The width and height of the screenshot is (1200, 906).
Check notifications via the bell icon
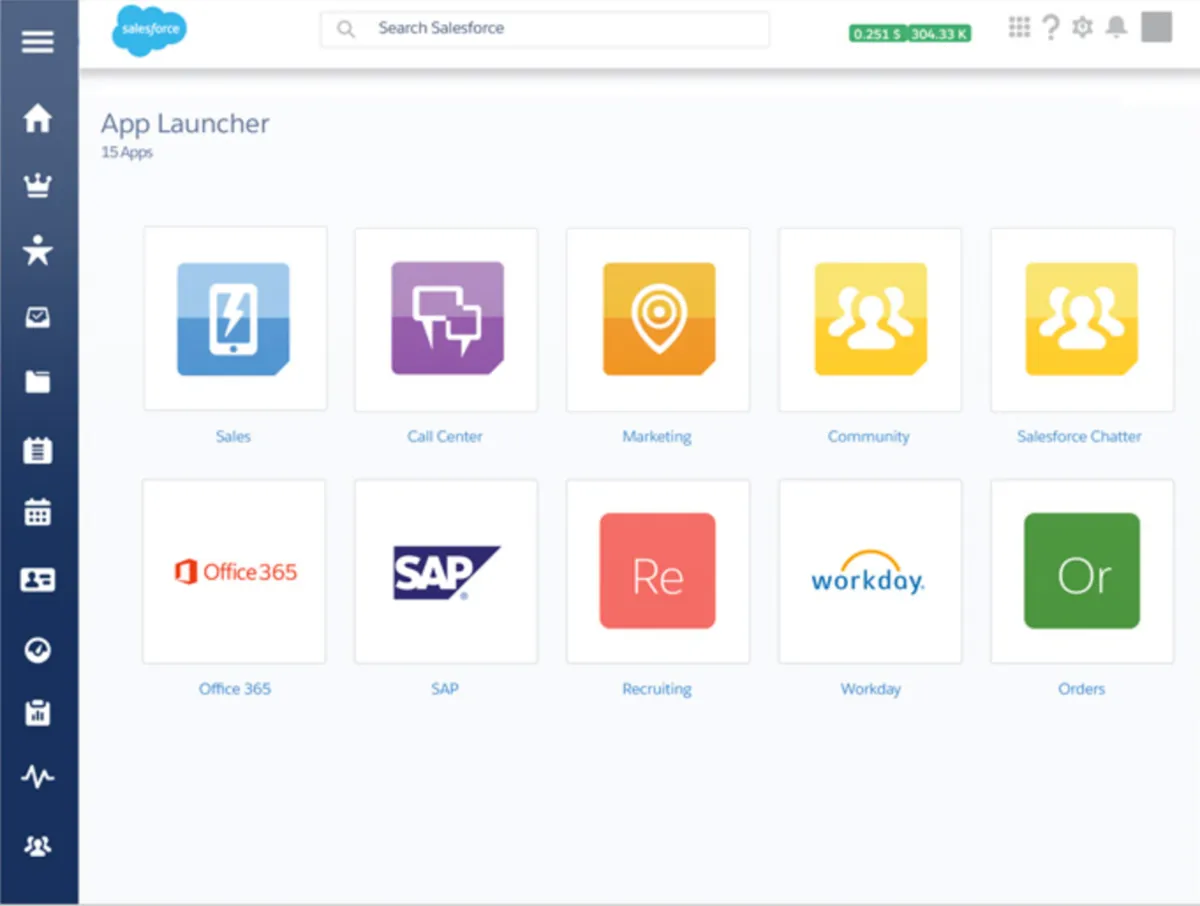[x=1116, y=27]
